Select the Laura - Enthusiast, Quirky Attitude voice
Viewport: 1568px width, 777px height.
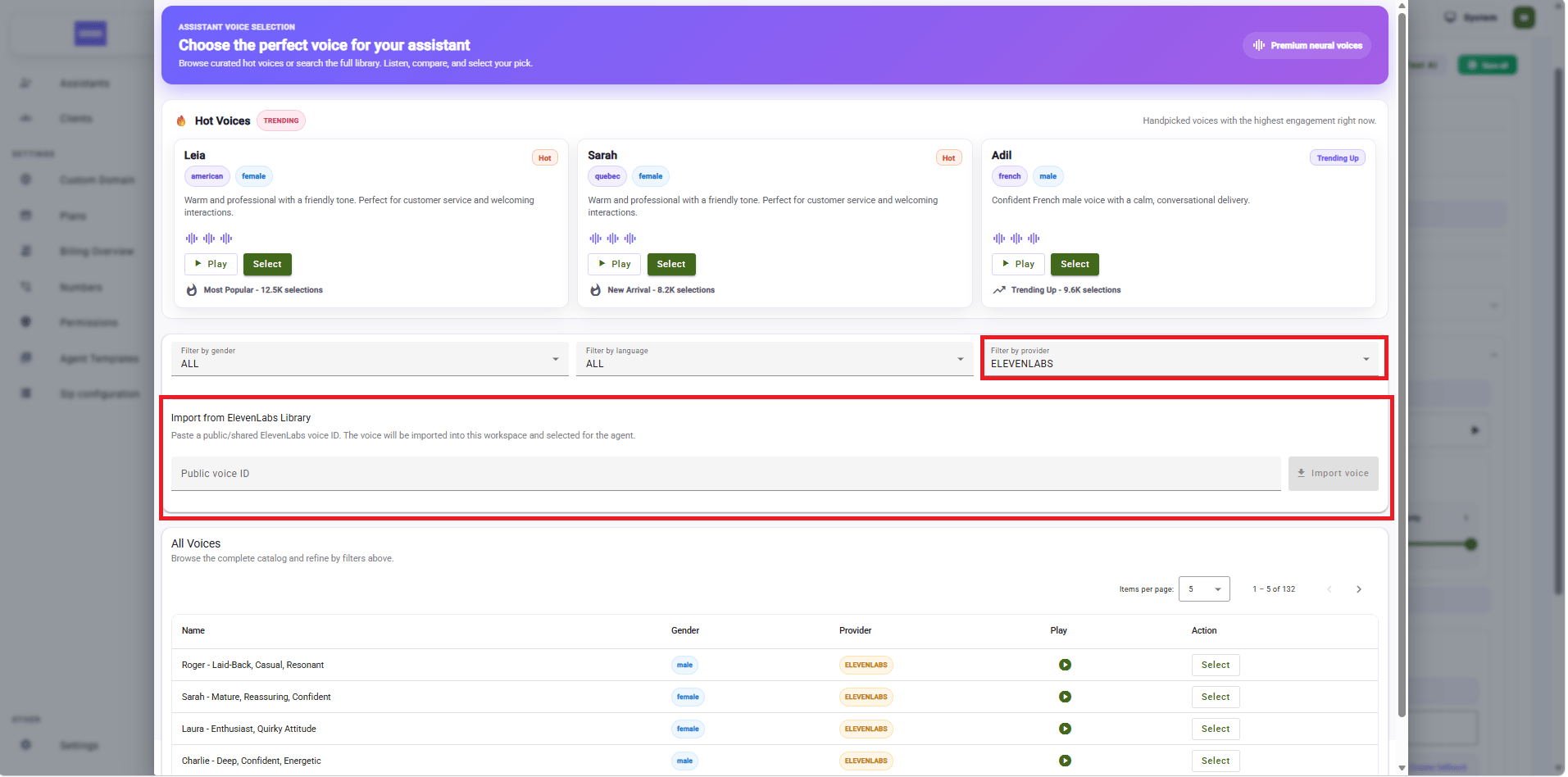pos(1216,729)
